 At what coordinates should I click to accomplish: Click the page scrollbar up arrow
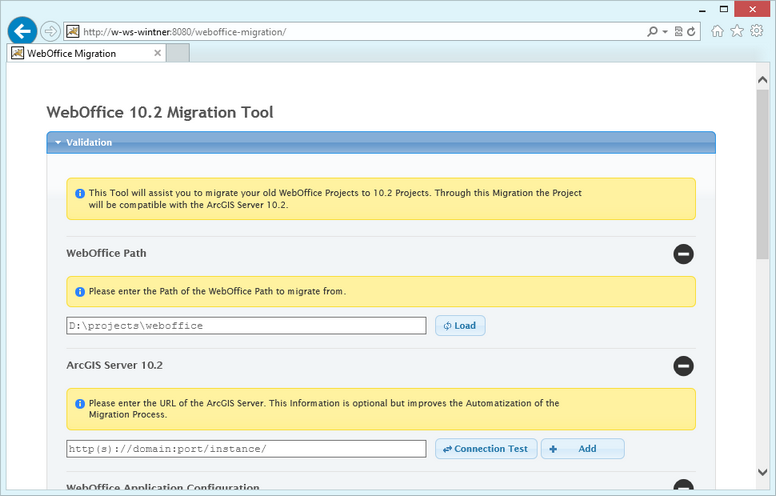(762, 80)
